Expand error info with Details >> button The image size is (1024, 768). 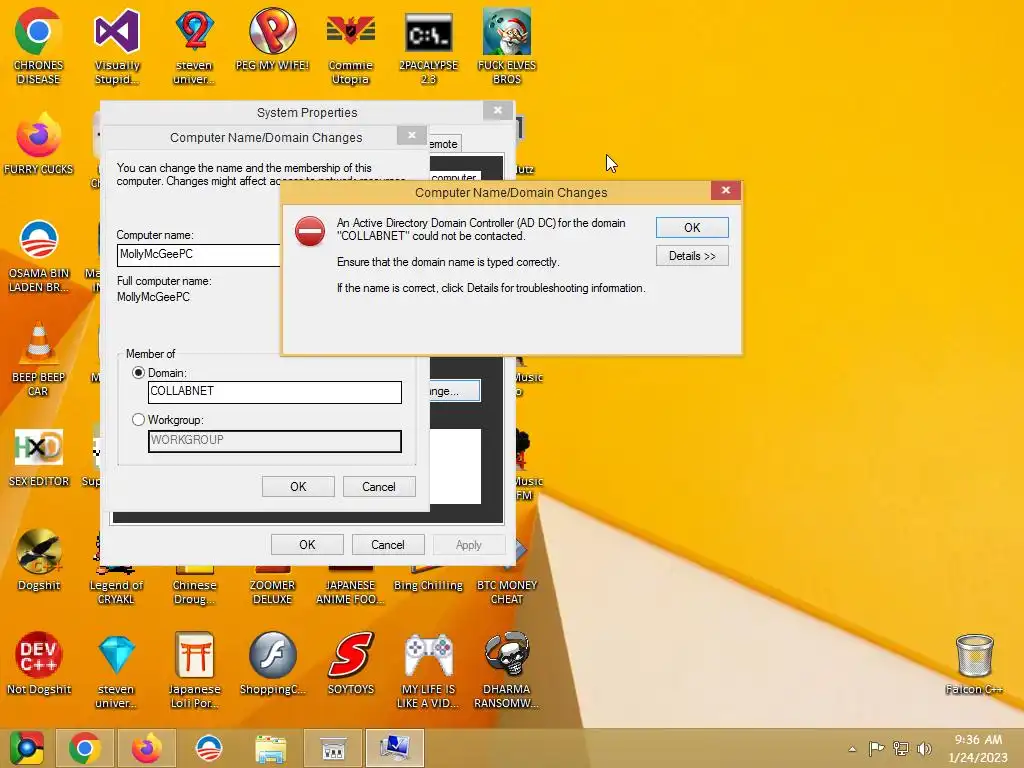point(692,256)
